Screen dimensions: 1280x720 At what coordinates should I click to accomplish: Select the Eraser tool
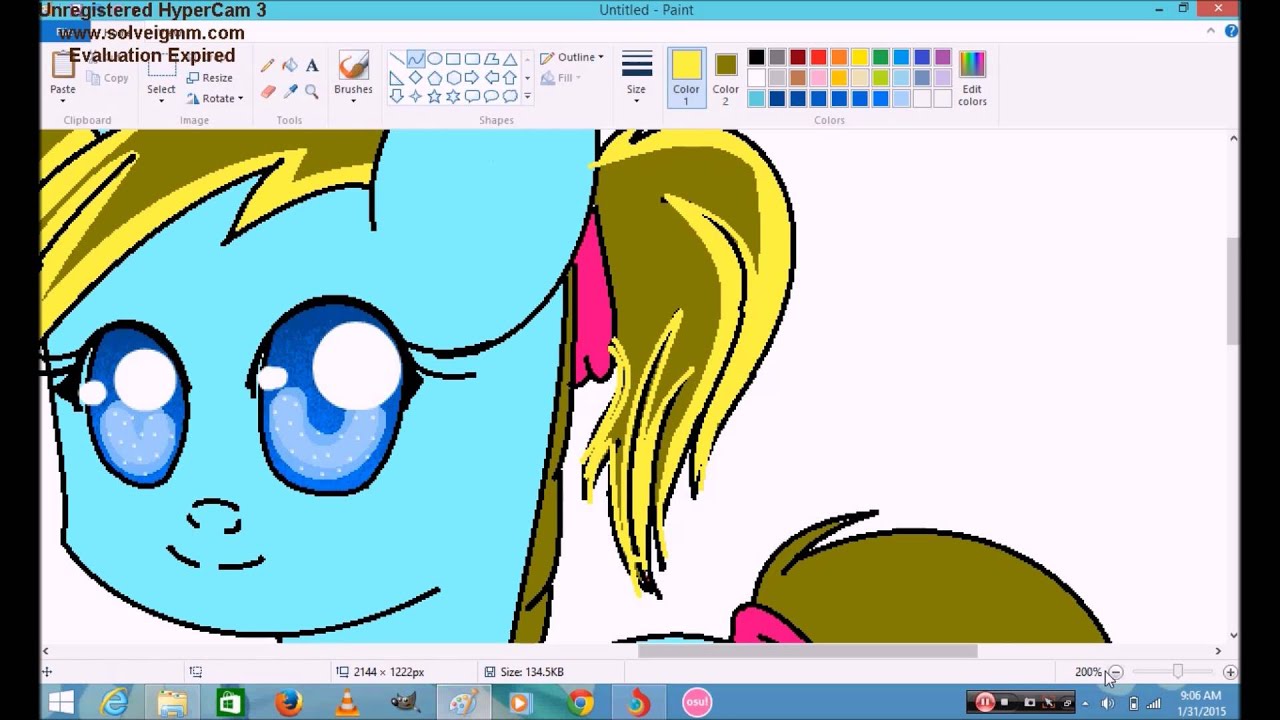[x=267, y=91]
